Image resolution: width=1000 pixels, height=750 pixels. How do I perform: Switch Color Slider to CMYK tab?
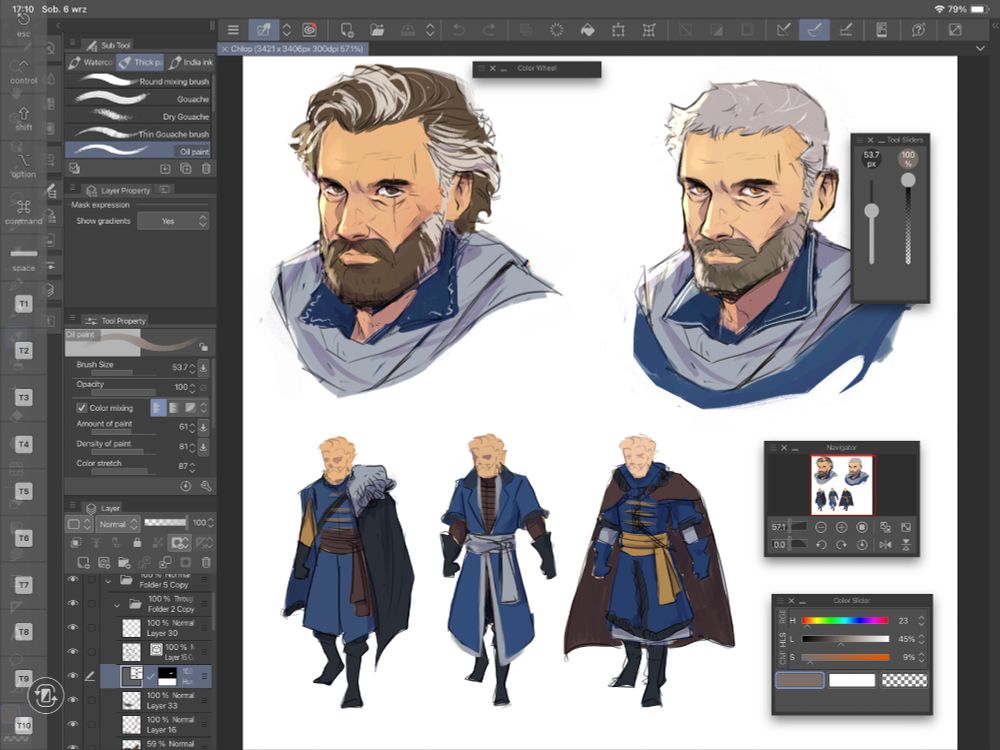[783, 657]
